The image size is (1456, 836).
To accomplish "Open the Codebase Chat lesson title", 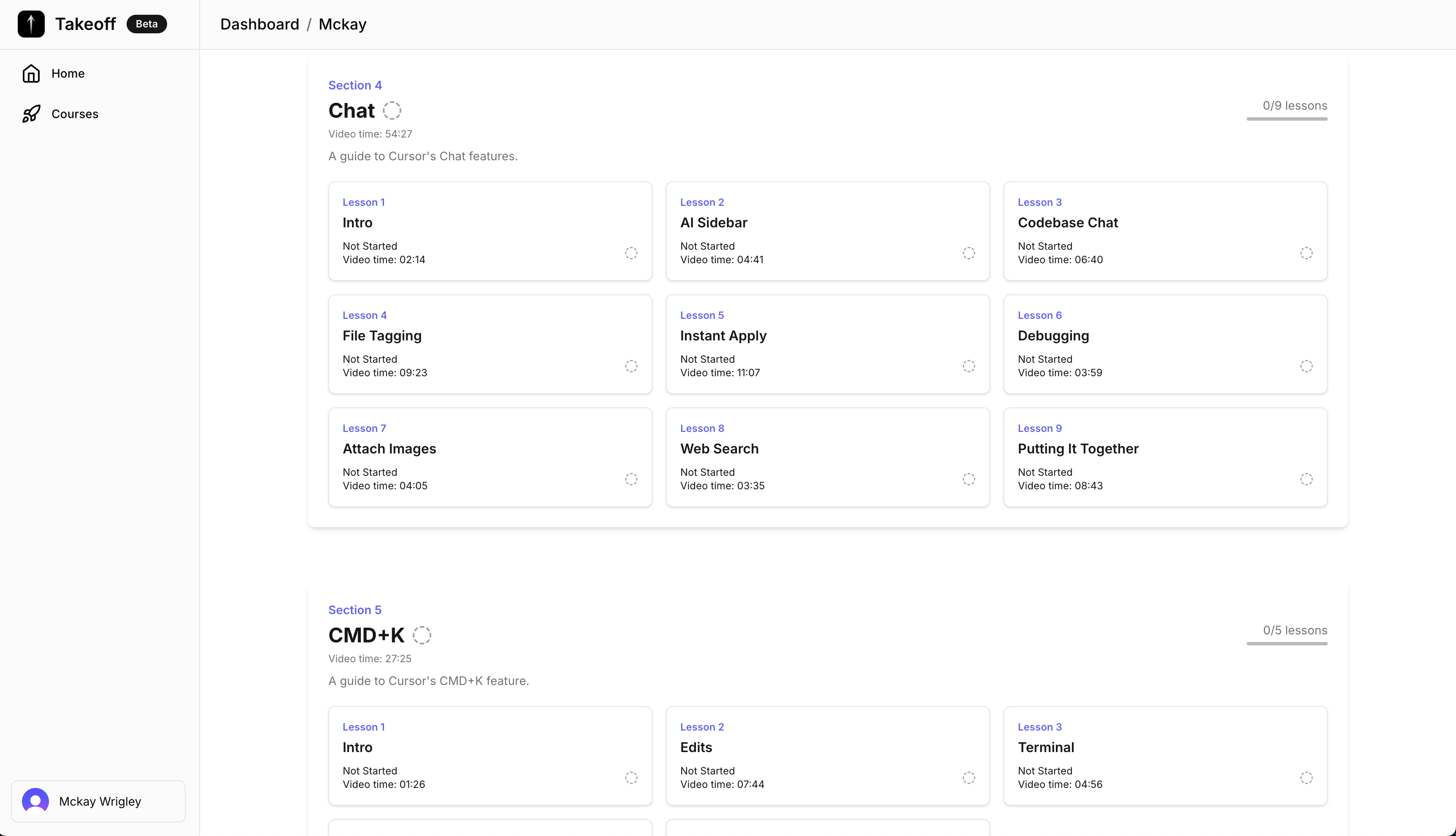I will pos(1068,223).
